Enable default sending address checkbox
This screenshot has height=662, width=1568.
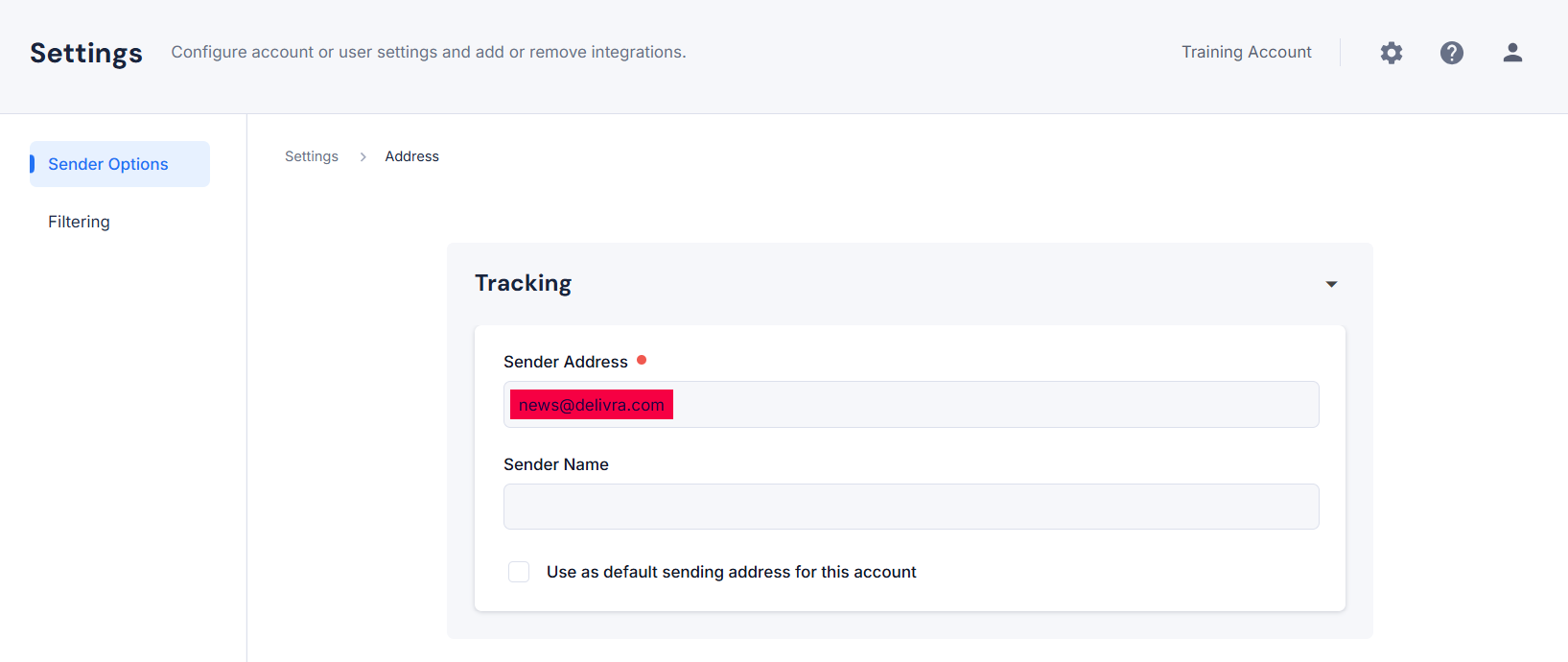(x=519, y=572)
